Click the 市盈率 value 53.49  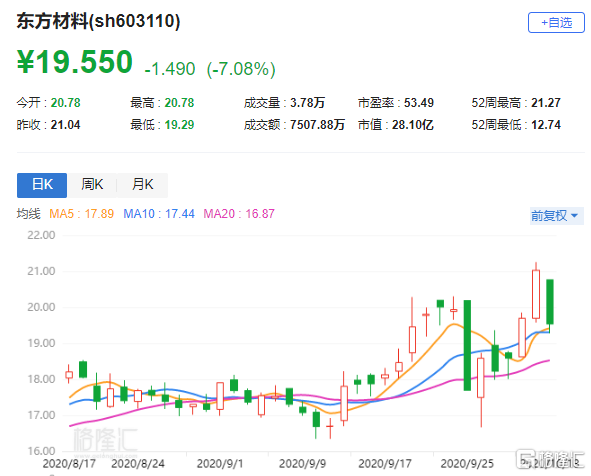(419, 103)
